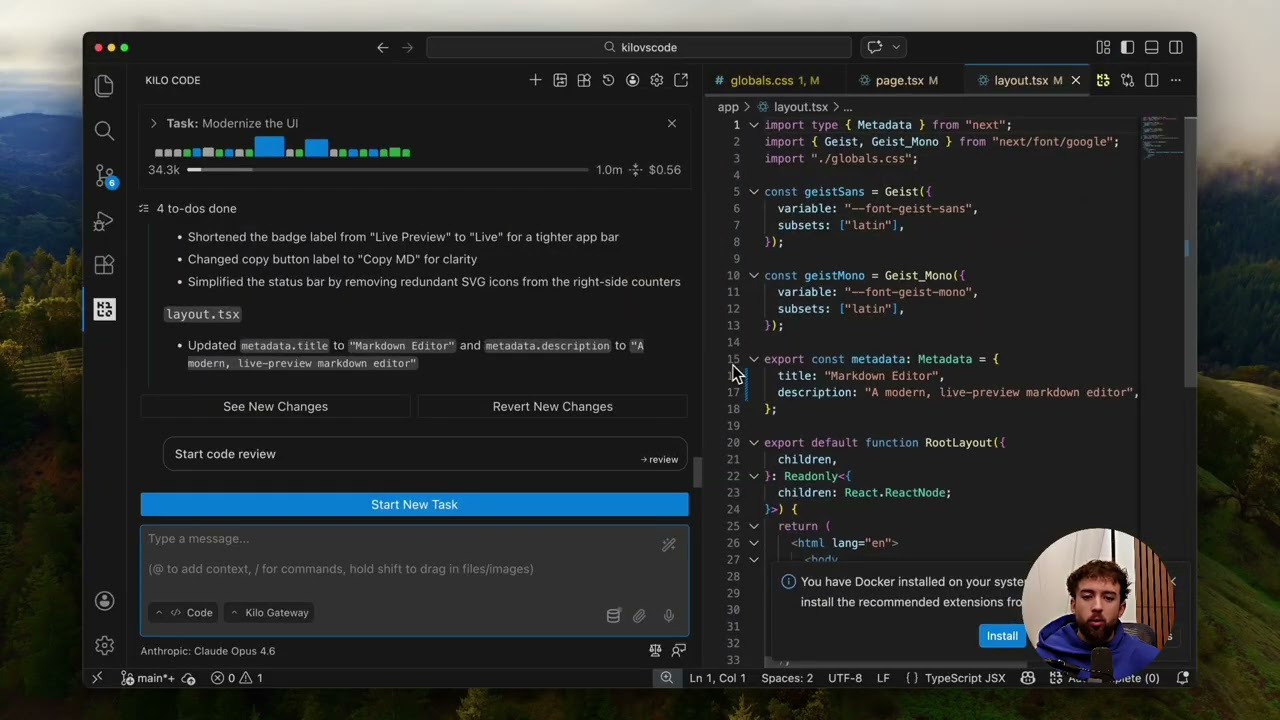
Task: Click Revert New Changes button
Action: [552, 406]
